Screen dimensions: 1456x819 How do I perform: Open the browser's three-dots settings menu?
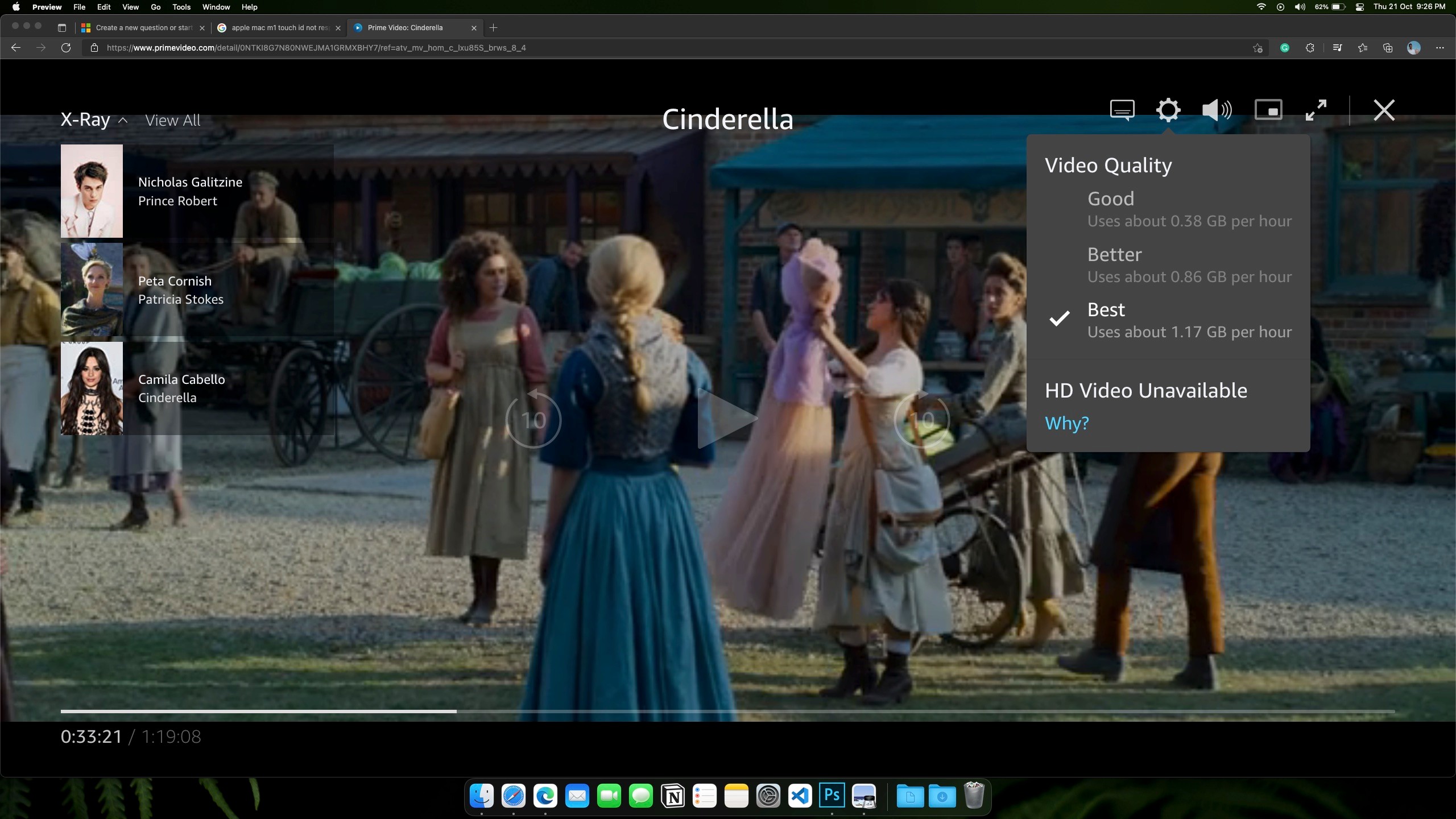click(x=1440, y=48)
